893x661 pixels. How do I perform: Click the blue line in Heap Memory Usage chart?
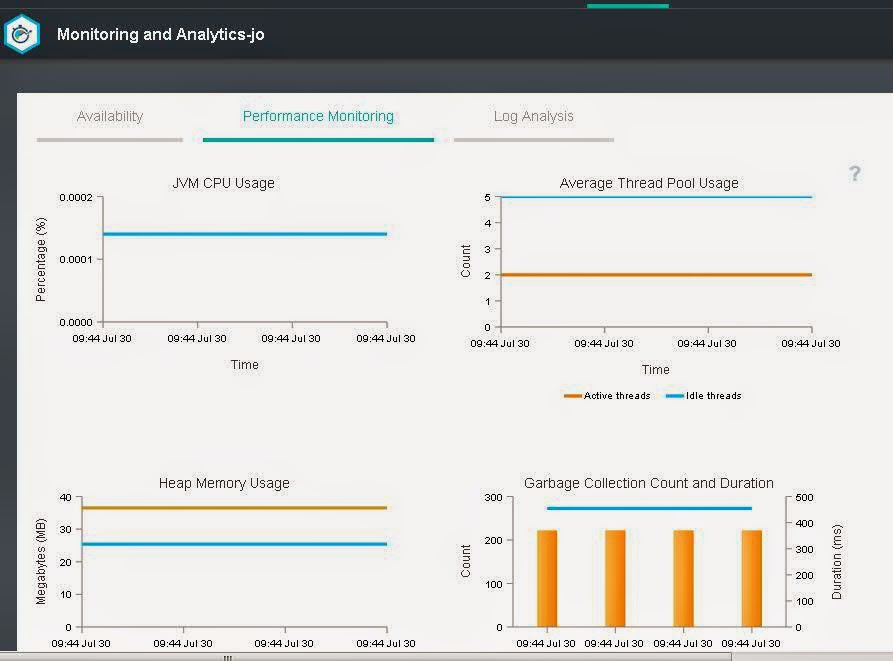pyautogui.click(x=235, y=544)
